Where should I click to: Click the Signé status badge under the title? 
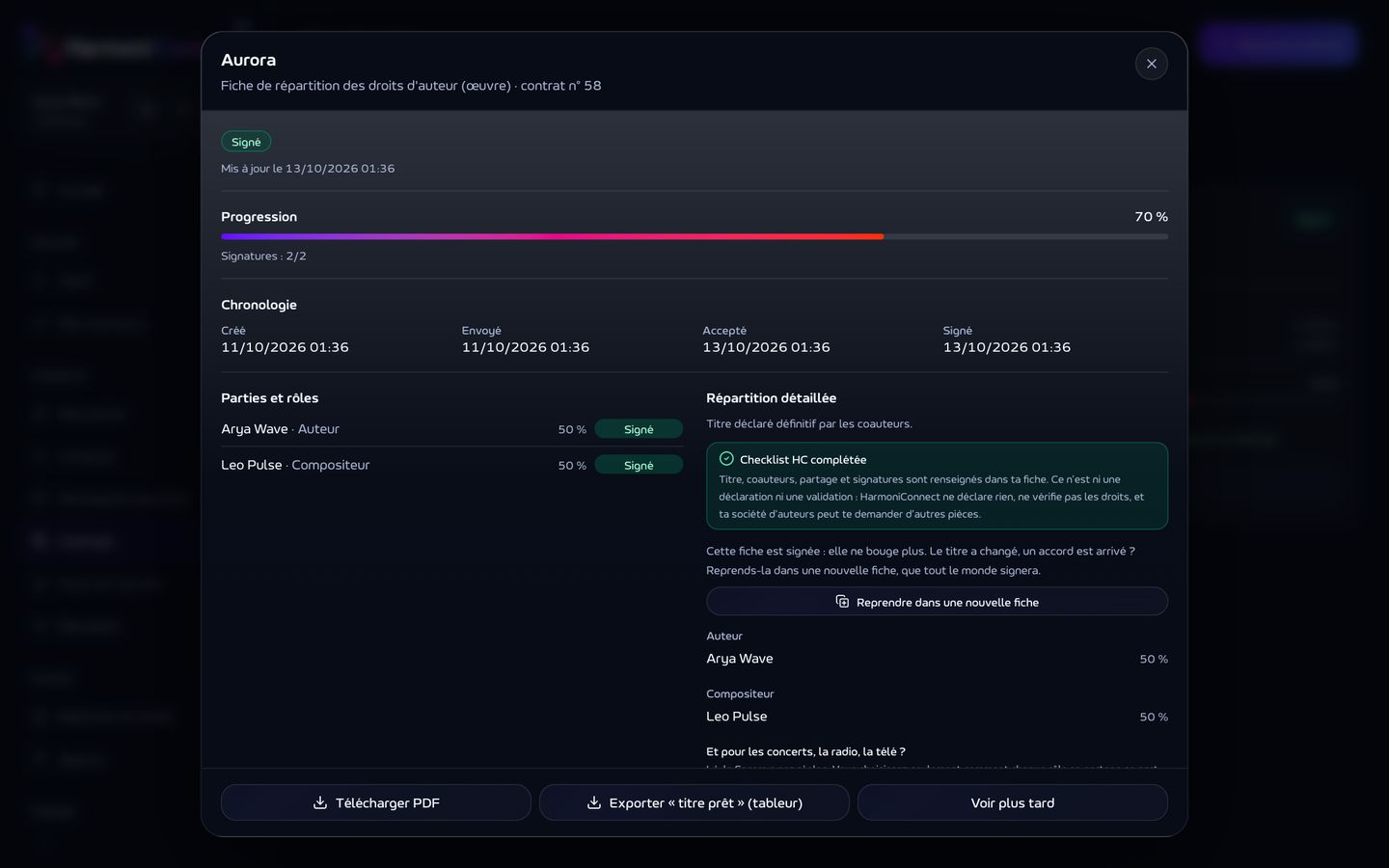tap(246, 142)
